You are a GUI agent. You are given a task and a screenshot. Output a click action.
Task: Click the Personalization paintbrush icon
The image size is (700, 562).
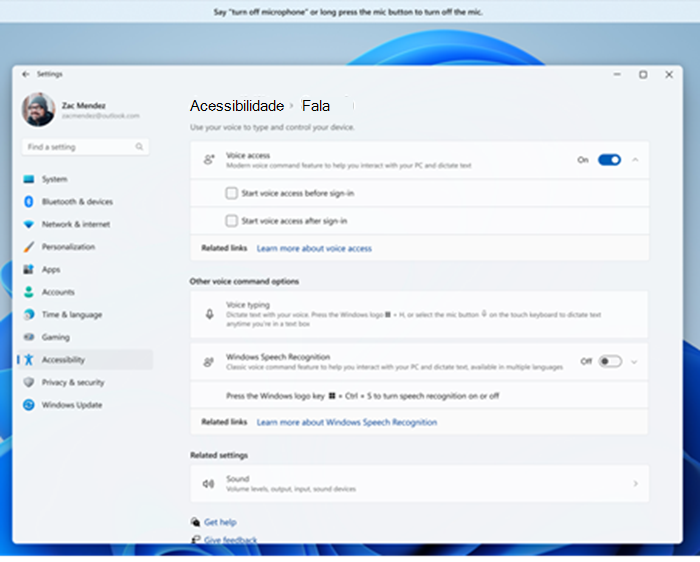point(29,247)
